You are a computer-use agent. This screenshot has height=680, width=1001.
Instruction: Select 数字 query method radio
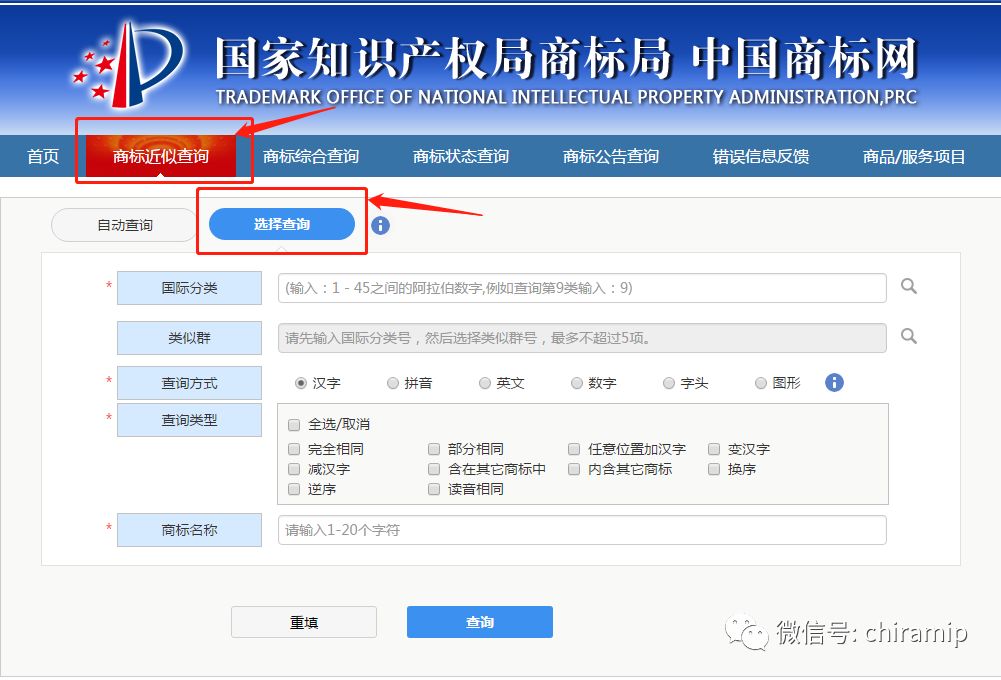pos(576,383)
